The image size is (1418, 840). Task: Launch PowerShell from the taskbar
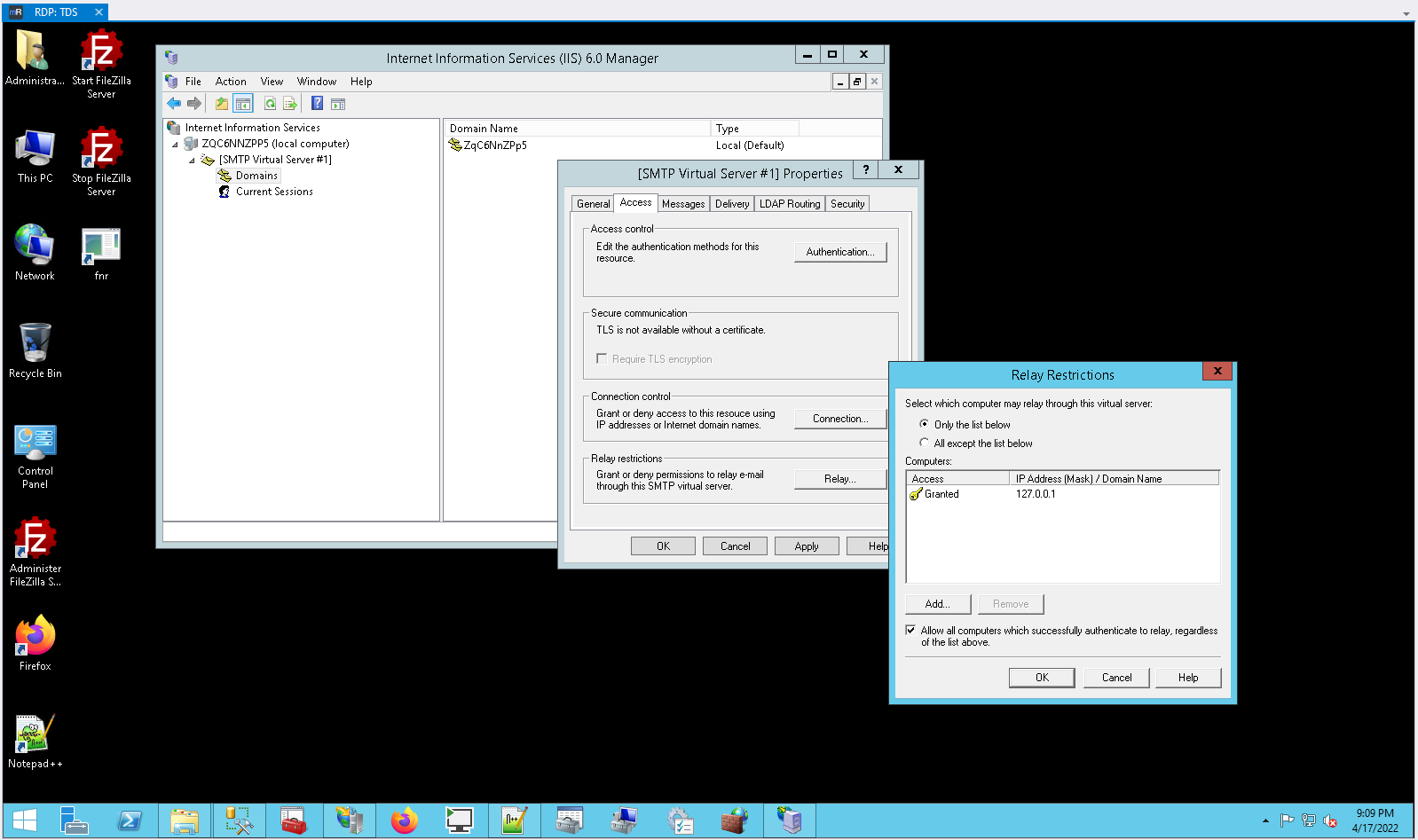point(130,820)
